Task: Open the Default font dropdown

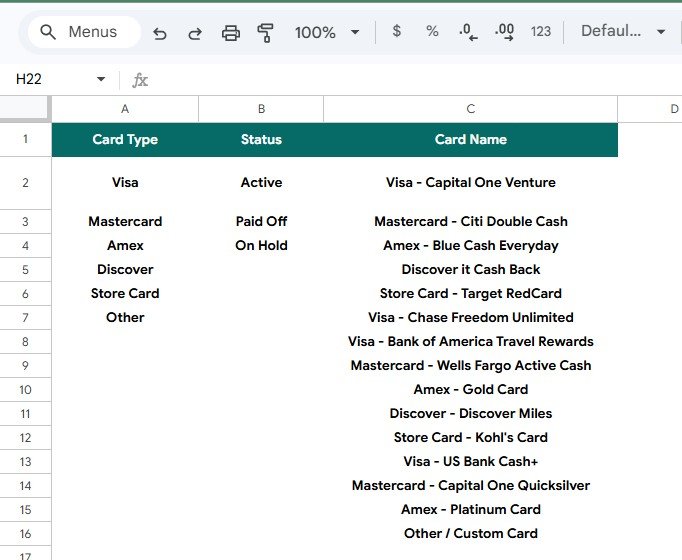Action: pyautogui.click(x=623, y=31)
